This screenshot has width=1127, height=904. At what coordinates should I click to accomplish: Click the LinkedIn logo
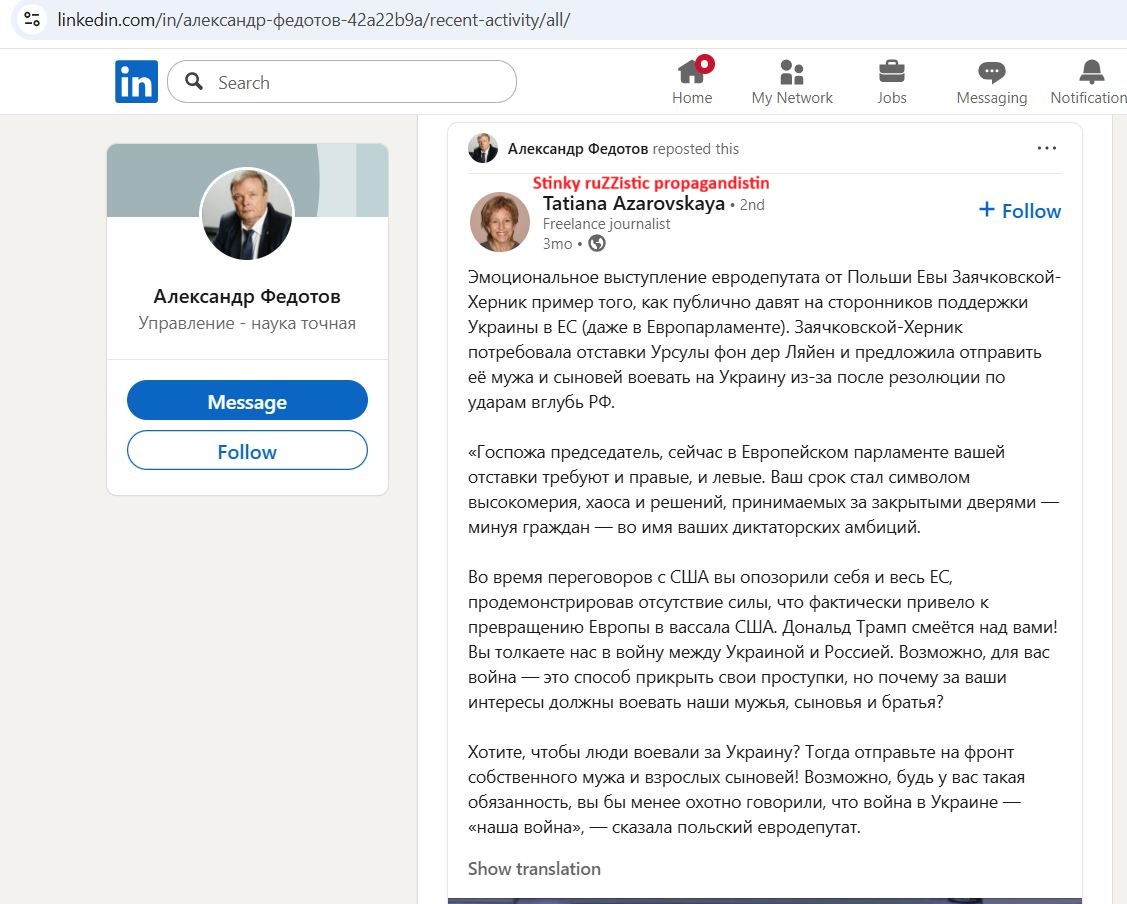136,81
